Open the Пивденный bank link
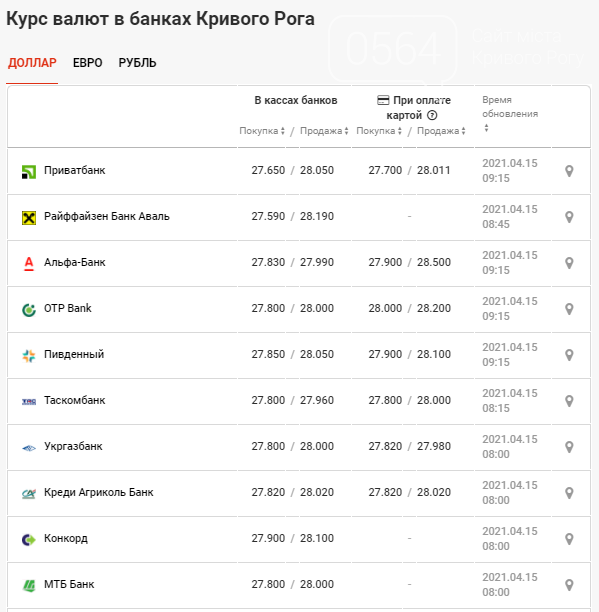The width and height of the screenshot is (599, 612). pos(74,355)
